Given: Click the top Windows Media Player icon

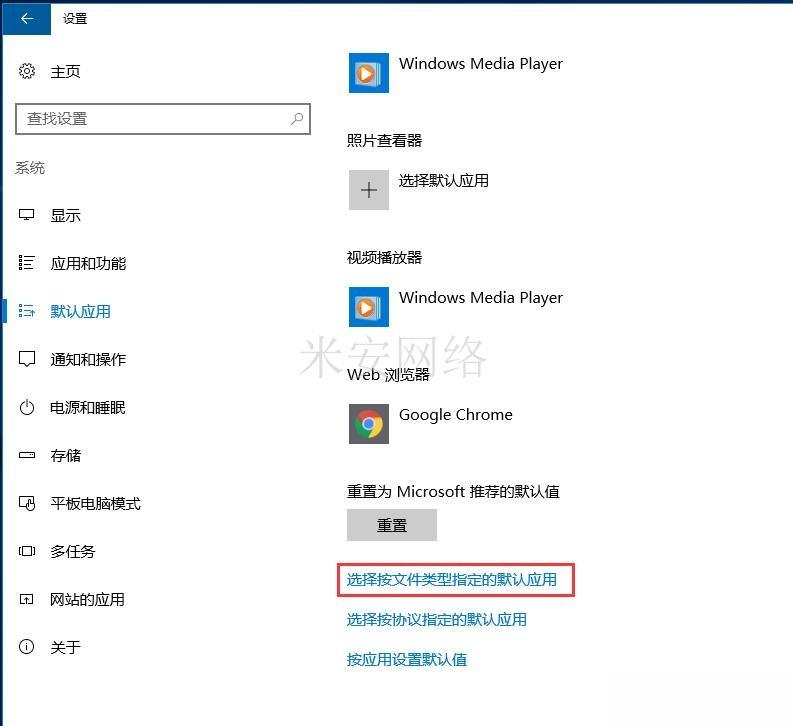Looking at the screenshot, I should coord(369,73).
